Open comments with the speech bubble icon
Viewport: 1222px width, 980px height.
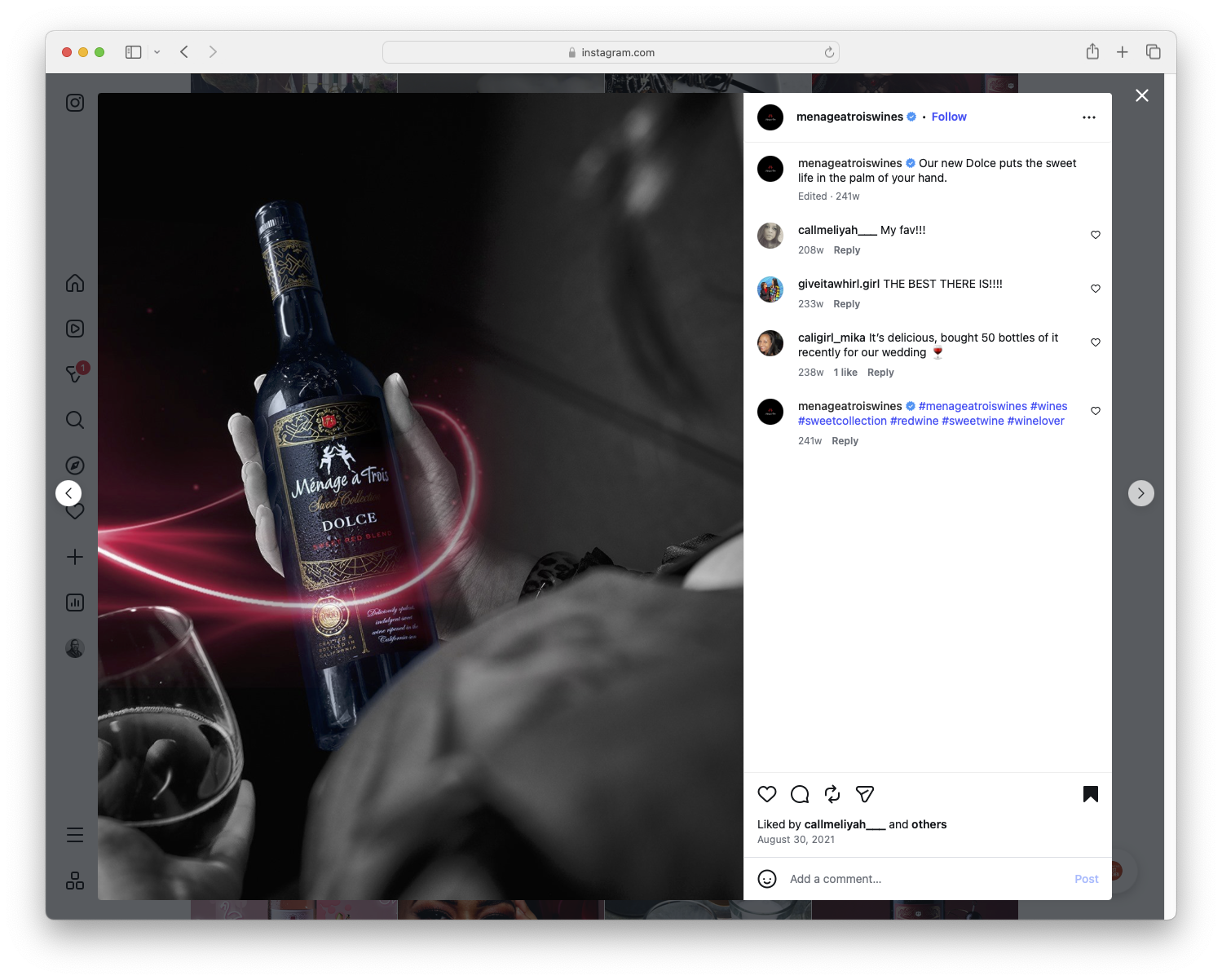[x=799, y=794]
